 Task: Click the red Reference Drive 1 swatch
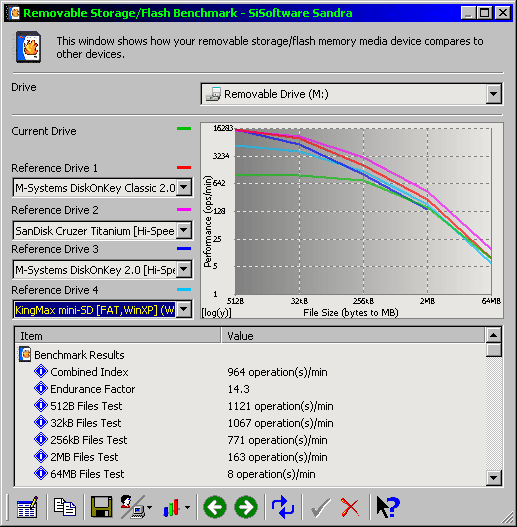[184, 167]
